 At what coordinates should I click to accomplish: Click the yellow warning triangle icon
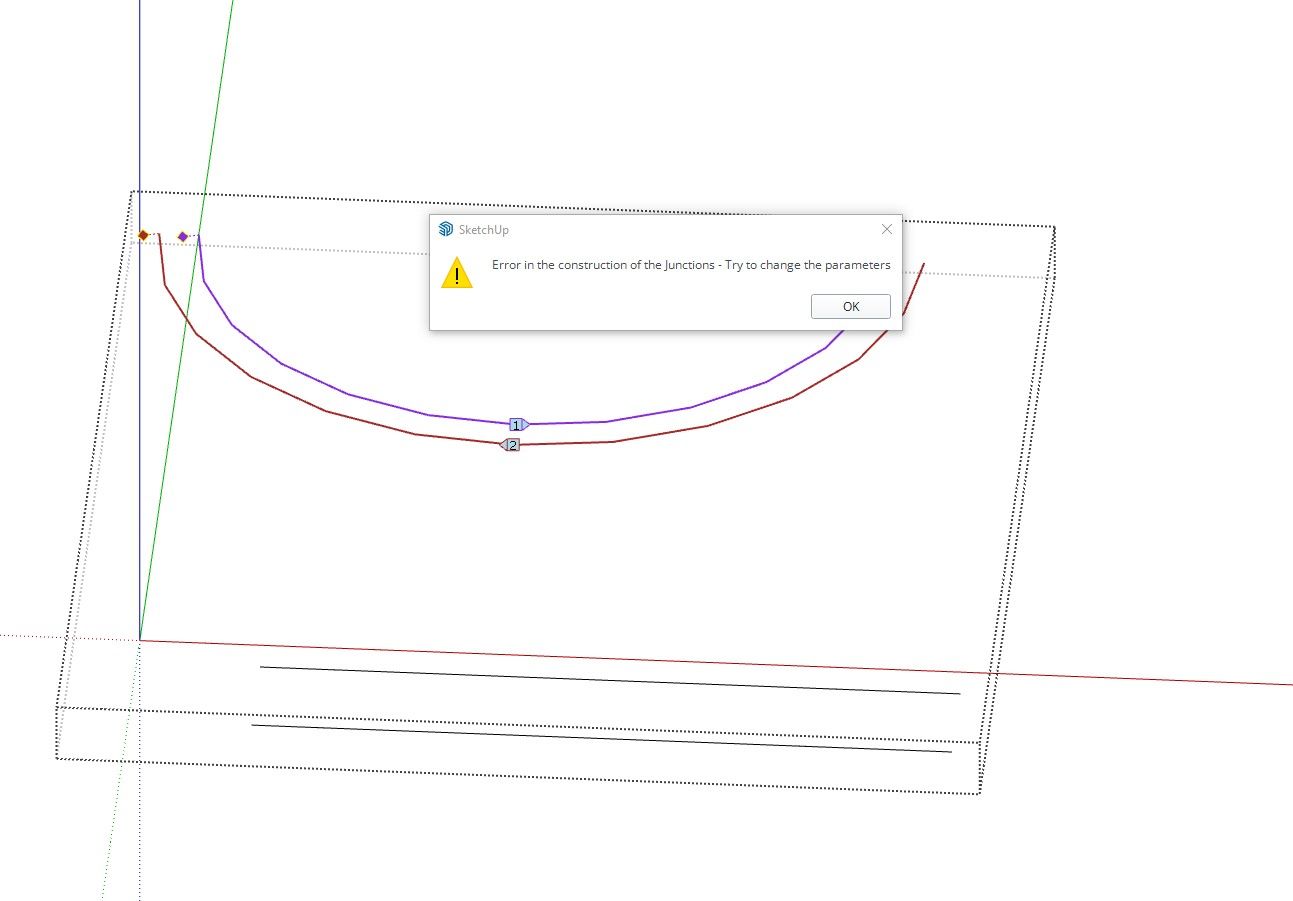(457, 273)
